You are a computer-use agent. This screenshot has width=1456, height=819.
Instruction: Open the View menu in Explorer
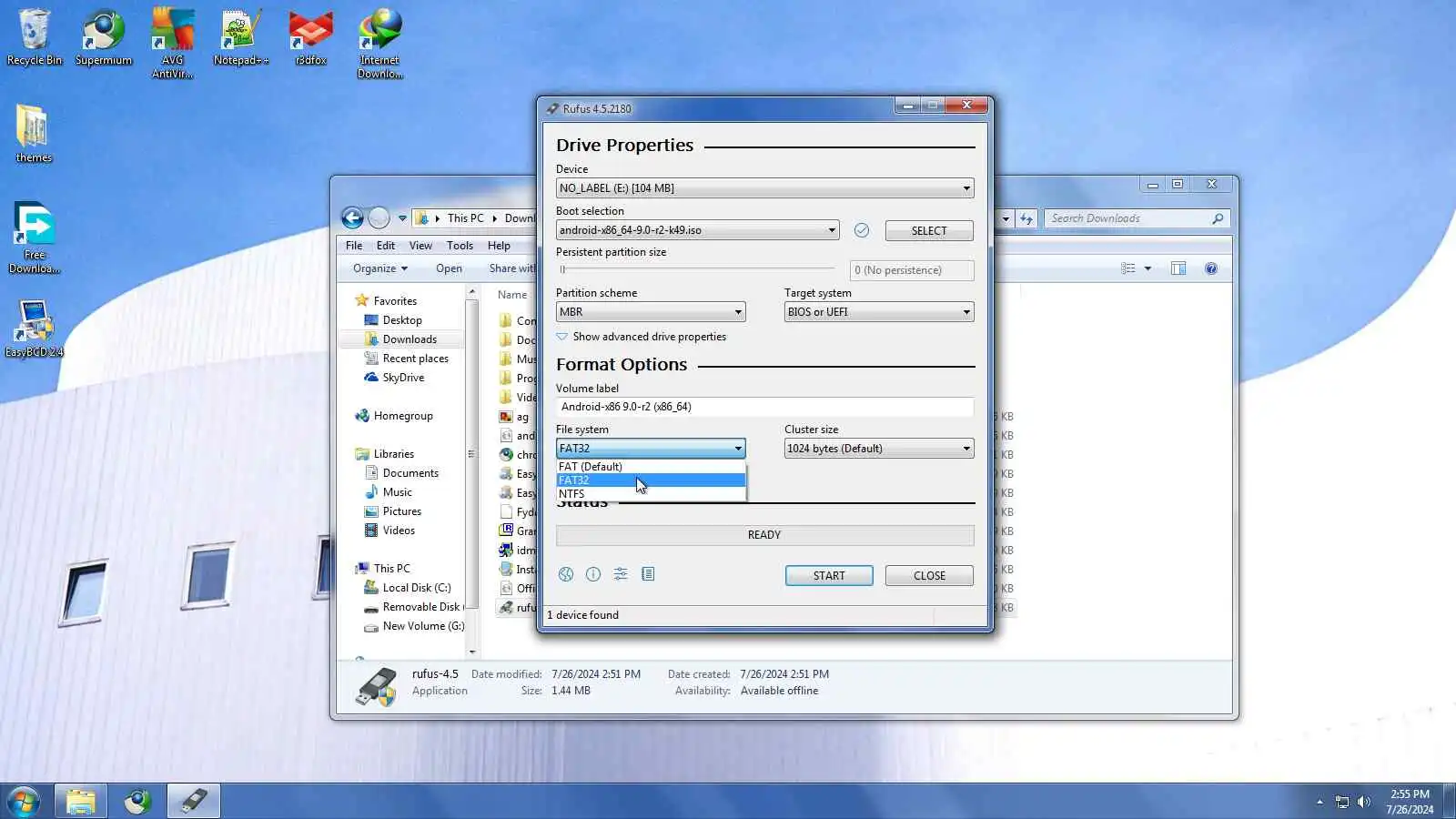tap(420, 246)
